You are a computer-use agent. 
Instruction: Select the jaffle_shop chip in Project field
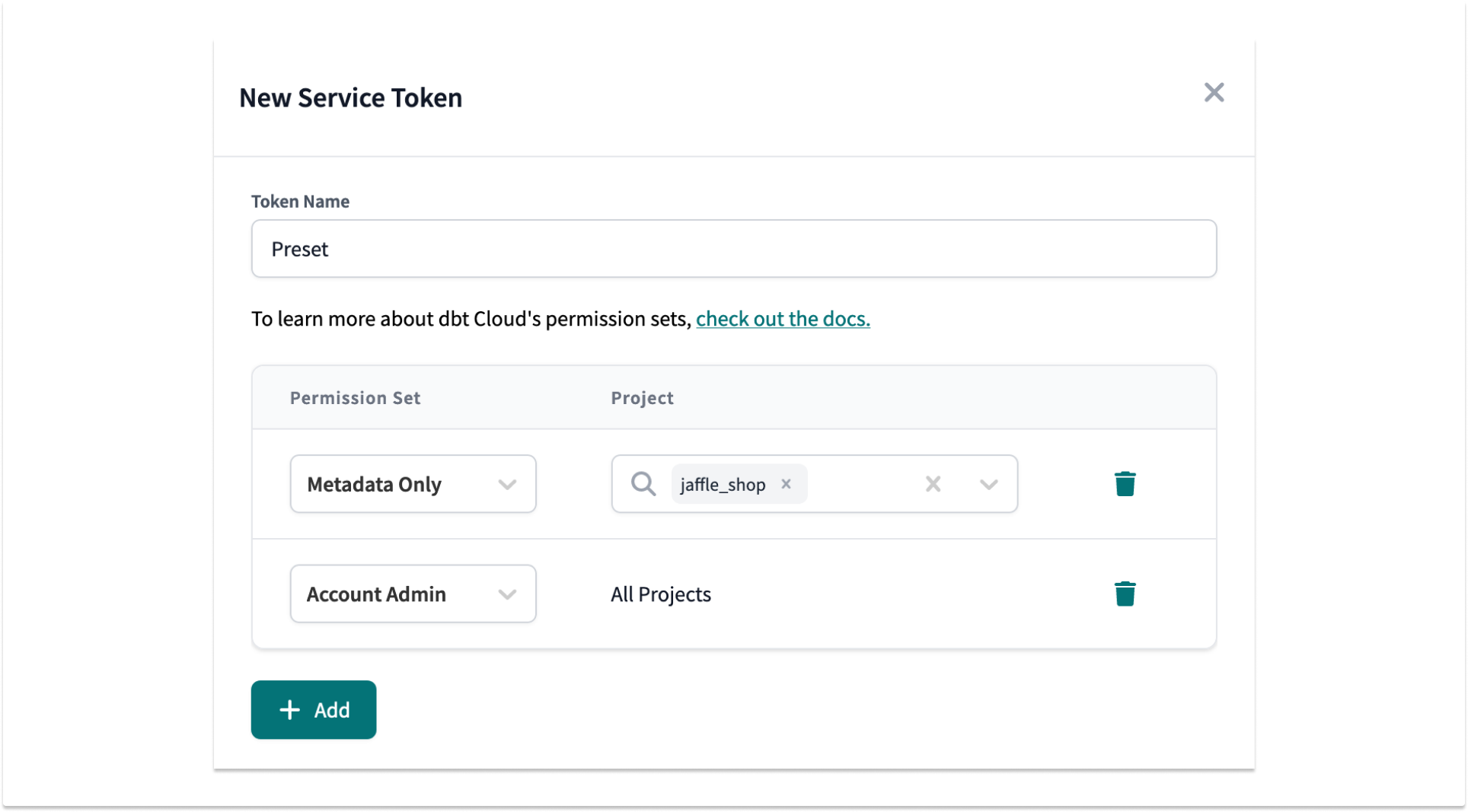[722, 484]
